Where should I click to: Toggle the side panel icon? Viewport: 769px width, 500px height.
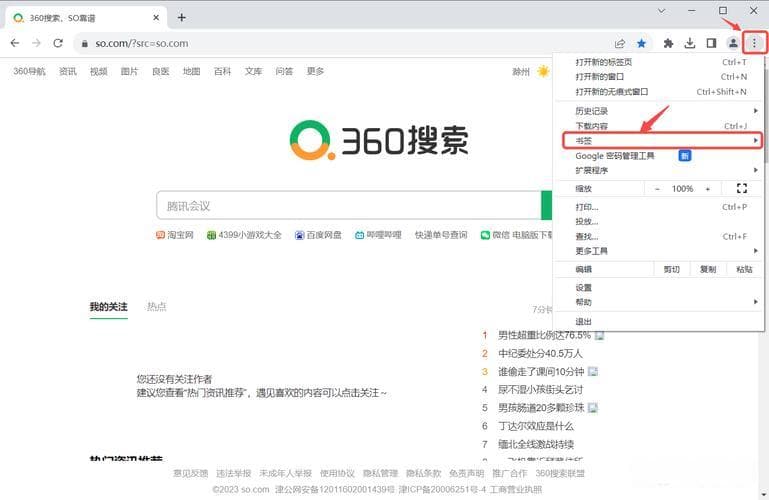(711, 44)
